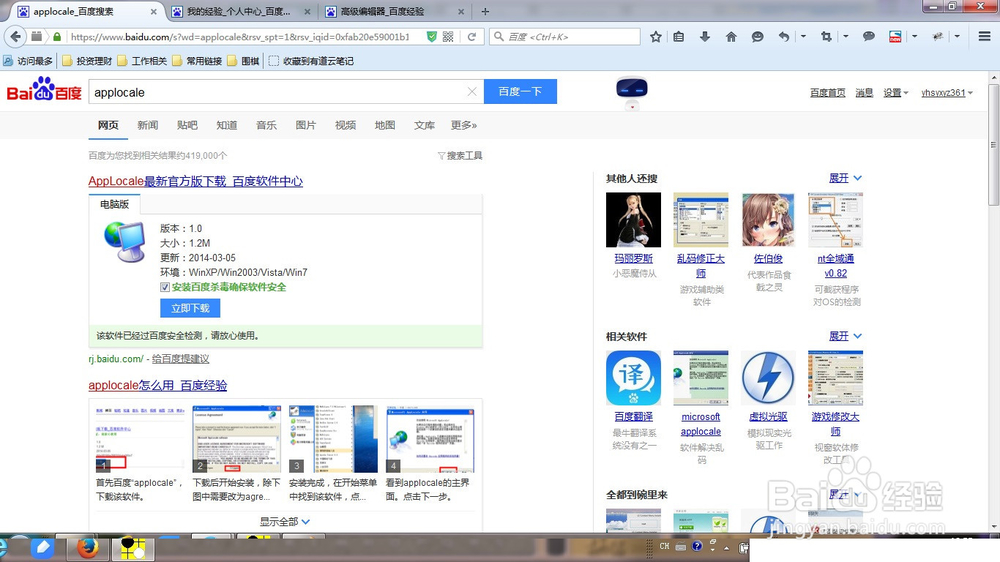Open the 消息 link

tap(864, 92)
